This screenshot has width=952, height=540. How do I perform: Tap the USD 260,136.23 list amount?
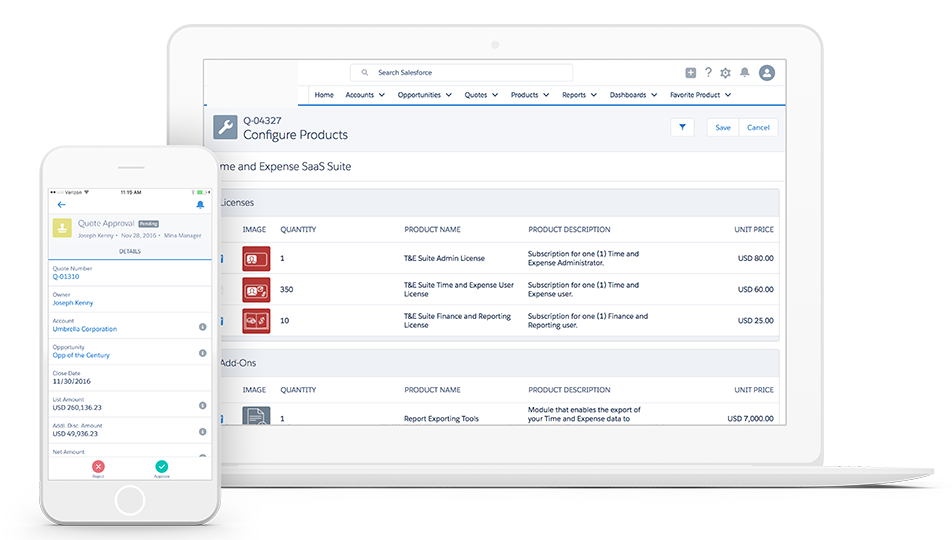coord(77,408)
